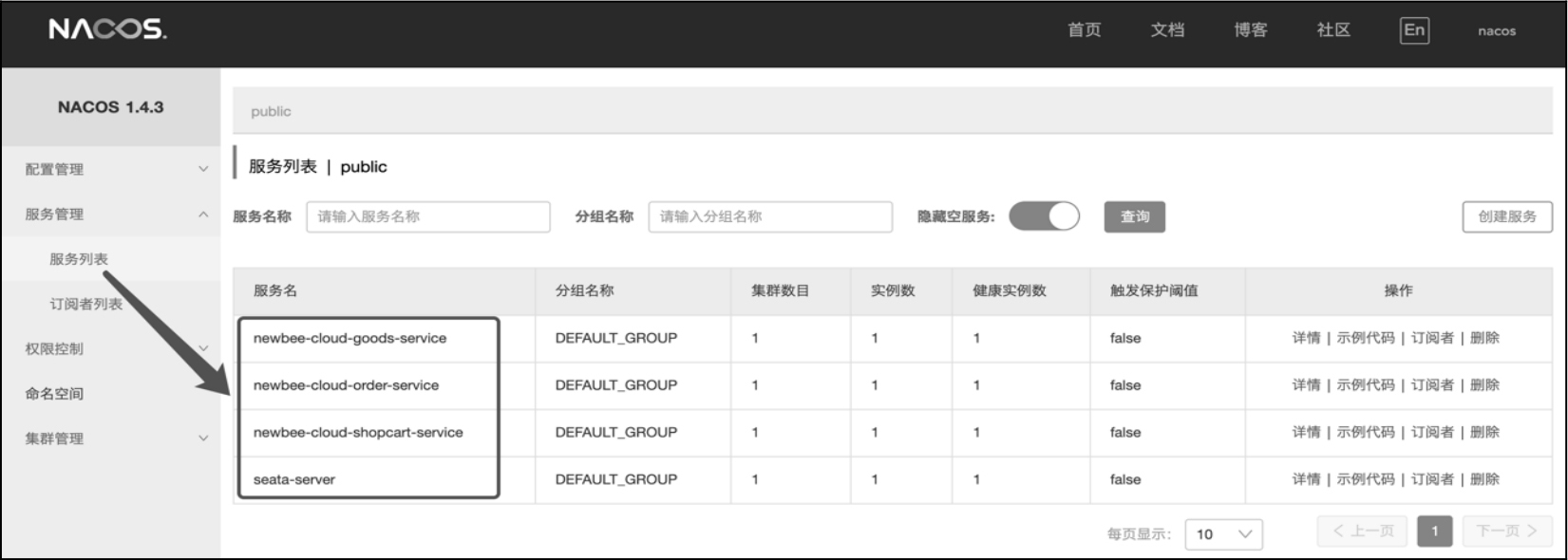
Task: Collapse the 服务管理 menu chevron
Action: pyautogui.click(x=203, y=215)
